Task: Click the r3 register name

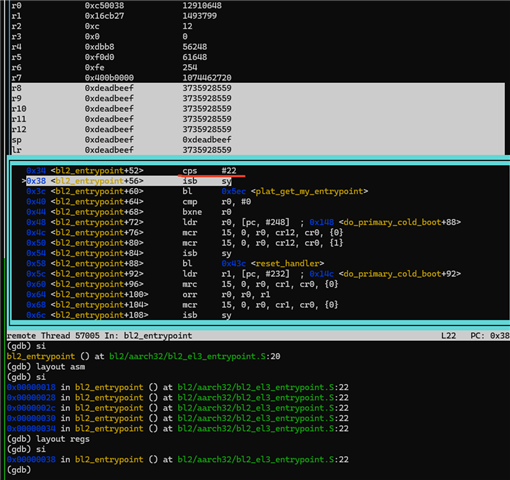Action: coord(16,37)
